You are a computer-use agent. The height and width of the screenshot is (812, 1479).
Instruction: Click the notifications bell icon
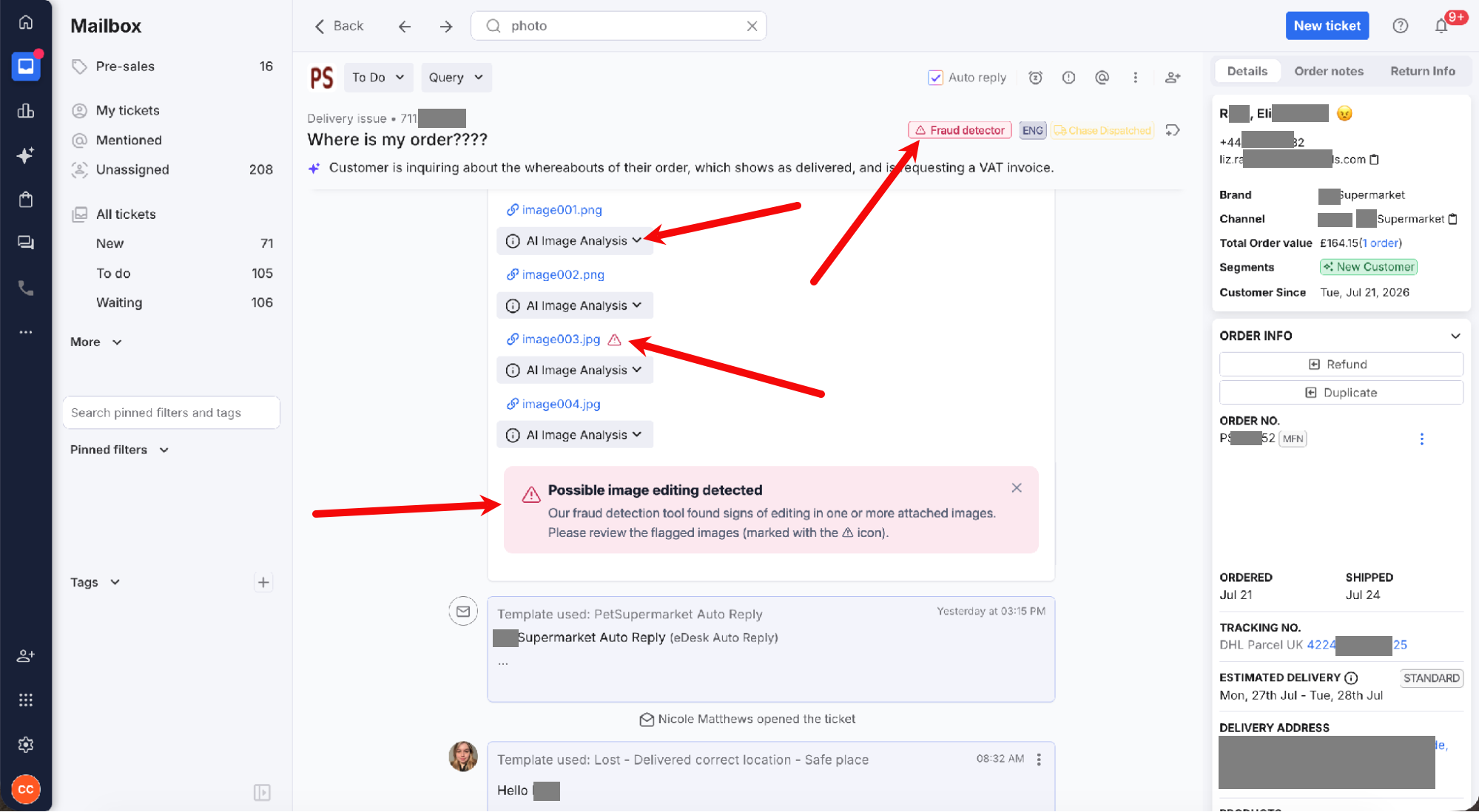(1441, 26)
